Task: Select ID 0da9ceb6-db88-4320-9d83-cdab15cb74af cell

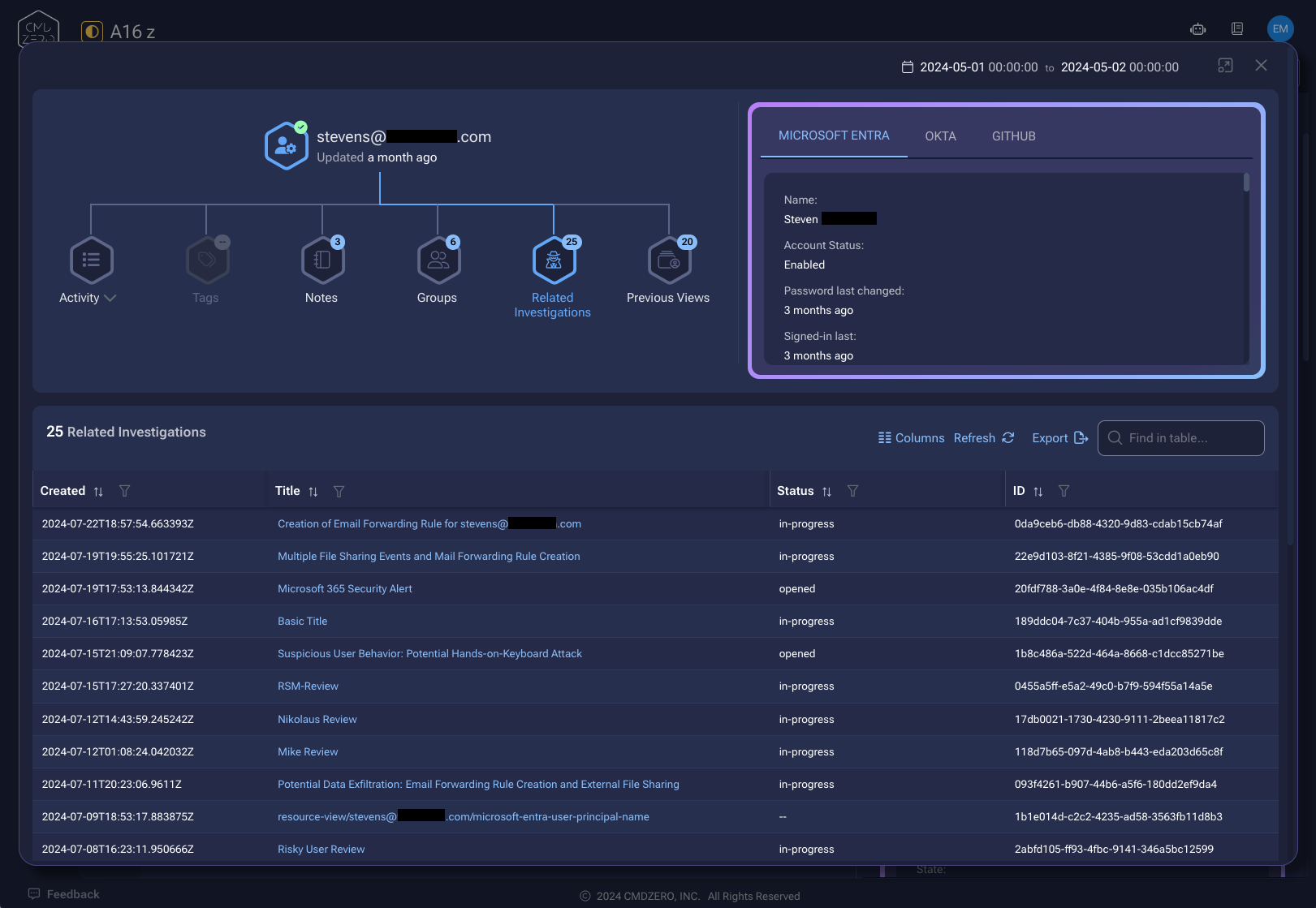Action: point(1118,524)
